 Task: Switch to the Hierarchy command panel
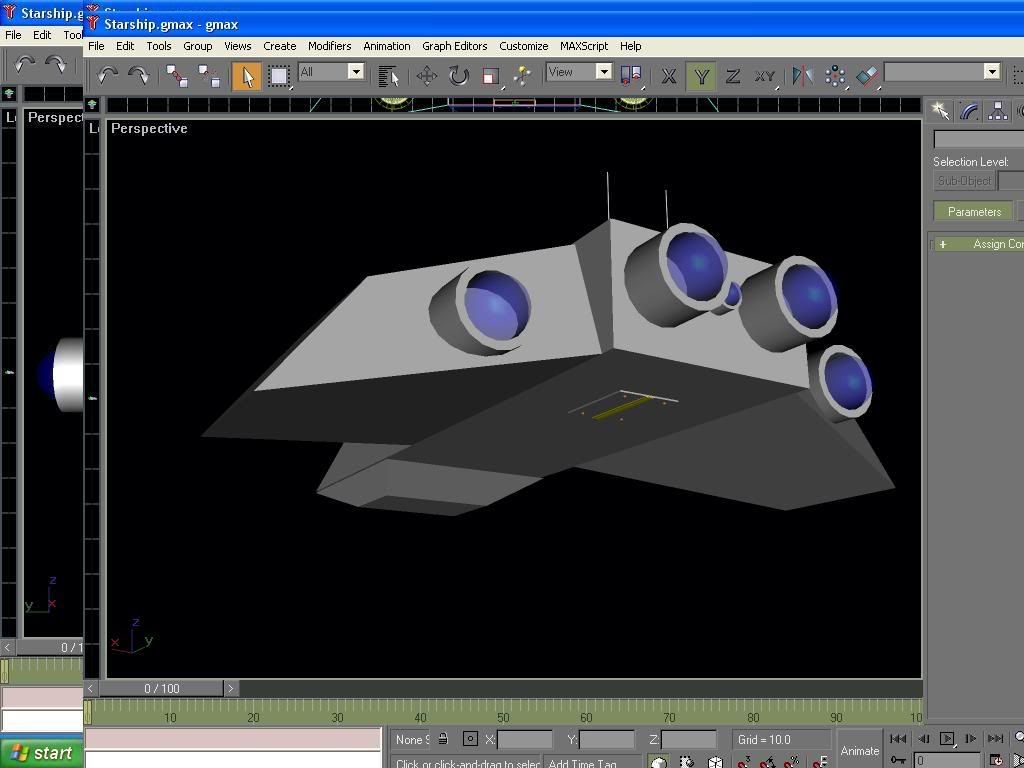pyautogui.click(x=998, y=110)
